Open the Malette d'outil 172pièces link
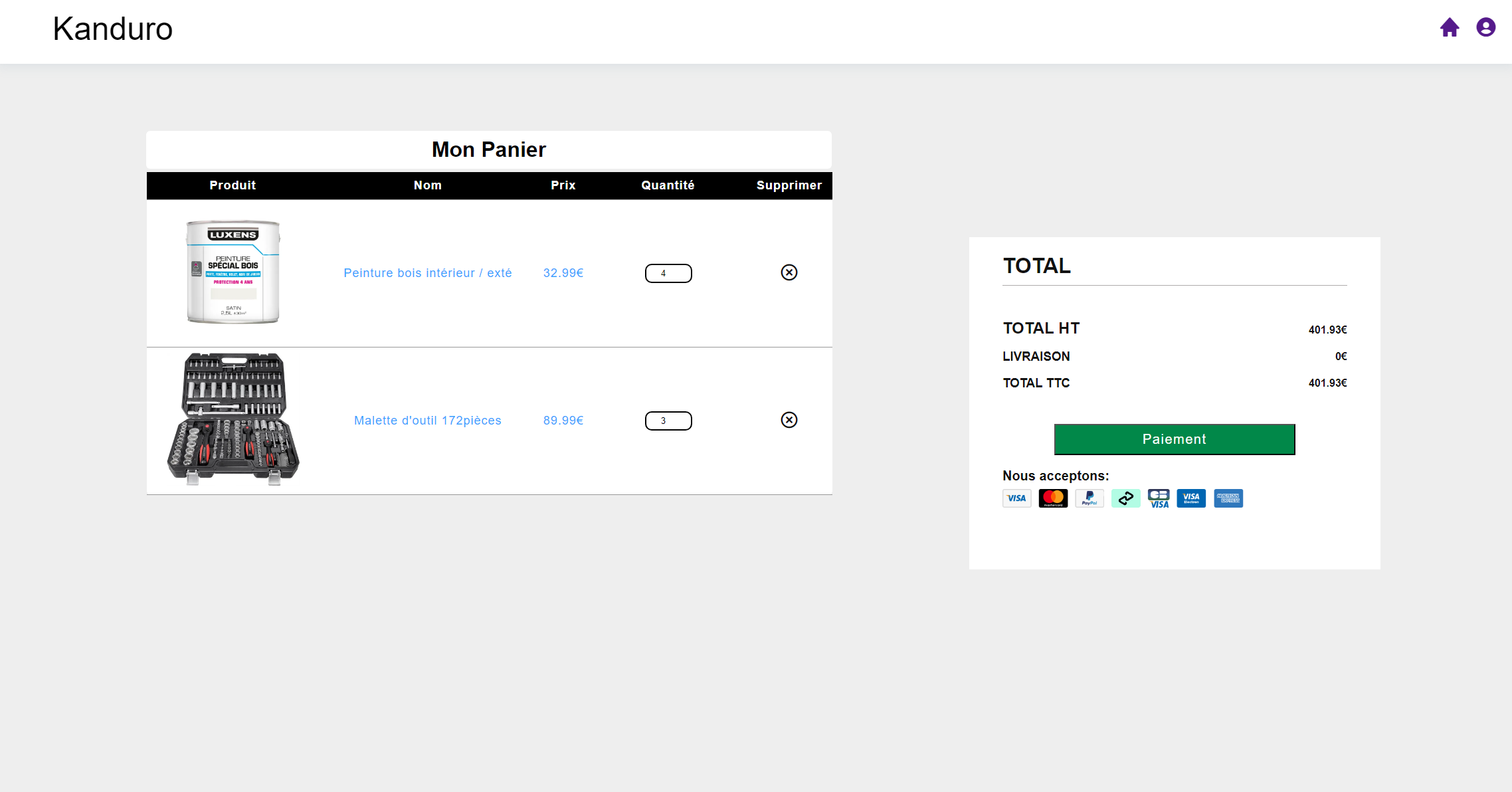This screenshot has height=792, width=1512. click(427, 421)
